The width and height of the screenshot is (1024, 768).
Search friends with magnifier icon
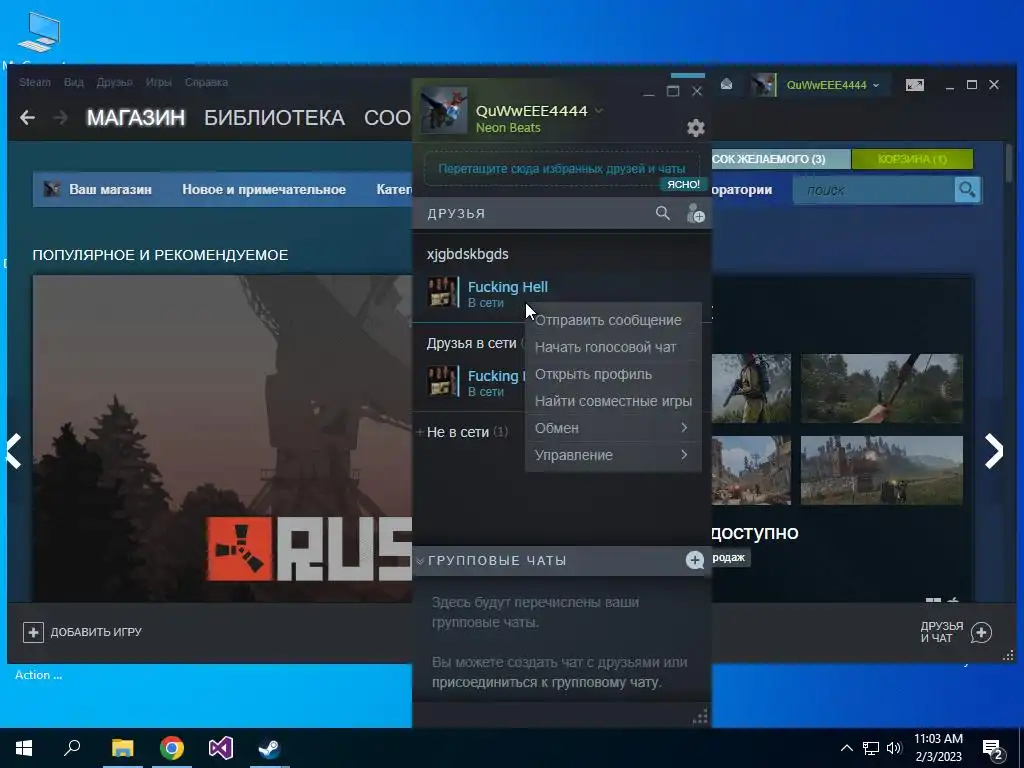click(662, 213)
